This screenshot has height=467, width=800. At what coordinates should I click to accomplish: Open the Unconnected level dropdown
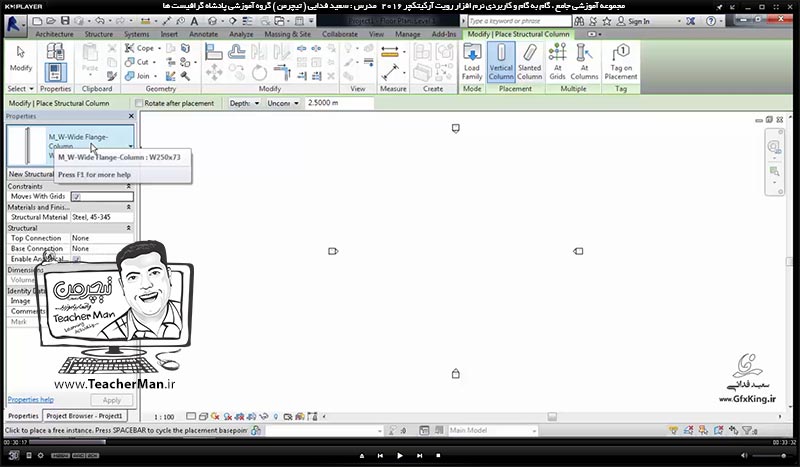[x=283, y=103]
